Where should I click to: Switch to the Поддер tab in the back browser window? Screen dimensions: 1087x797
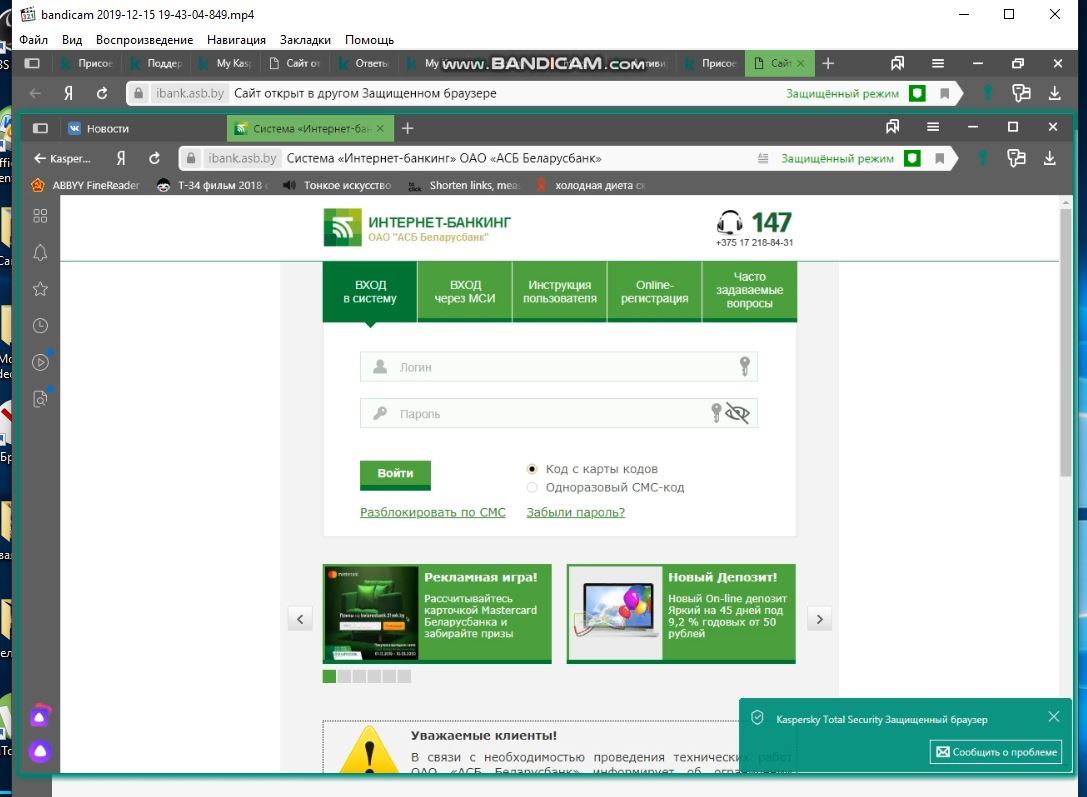(158, 64)
